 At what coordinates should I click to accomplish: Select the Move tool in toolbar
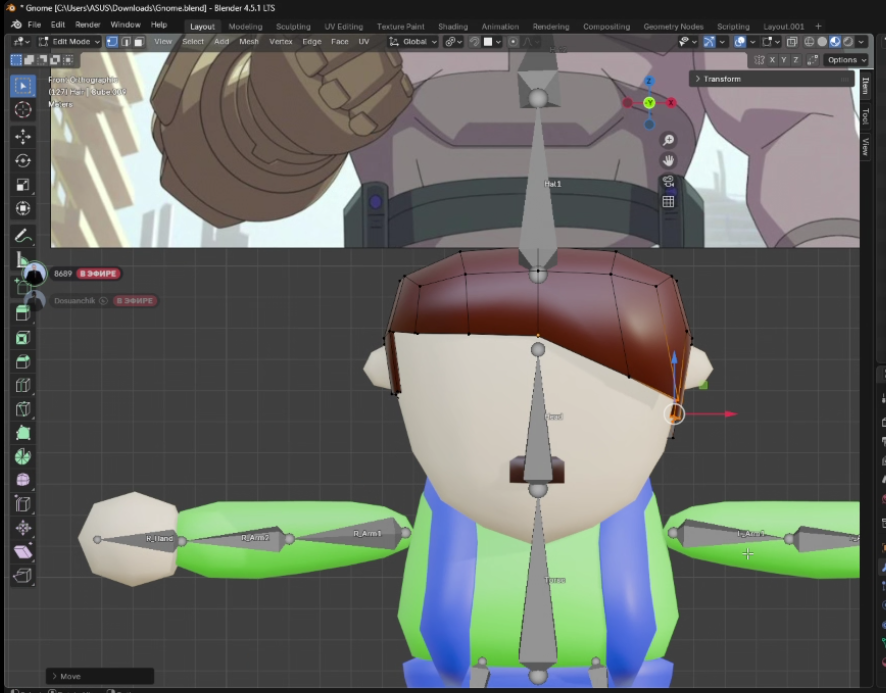point(23,135)
